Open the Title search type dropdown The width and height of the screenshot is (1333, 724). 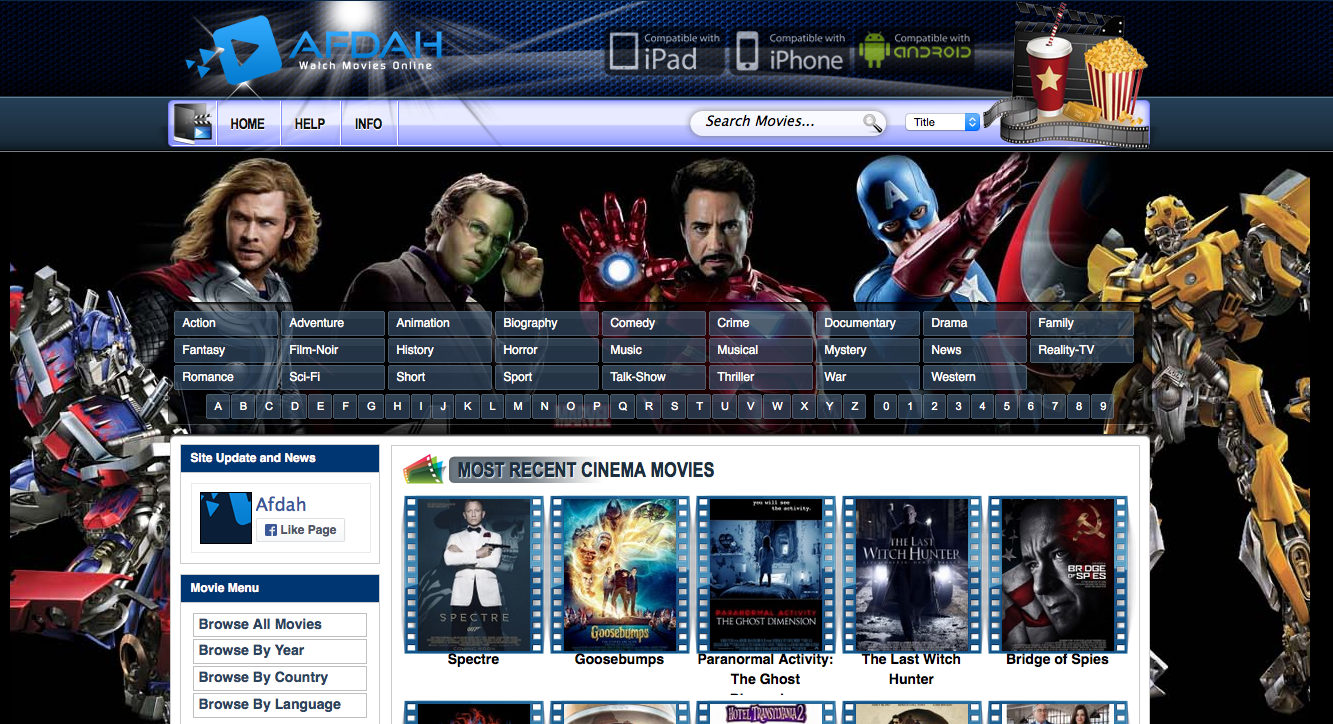coord(942,122)
